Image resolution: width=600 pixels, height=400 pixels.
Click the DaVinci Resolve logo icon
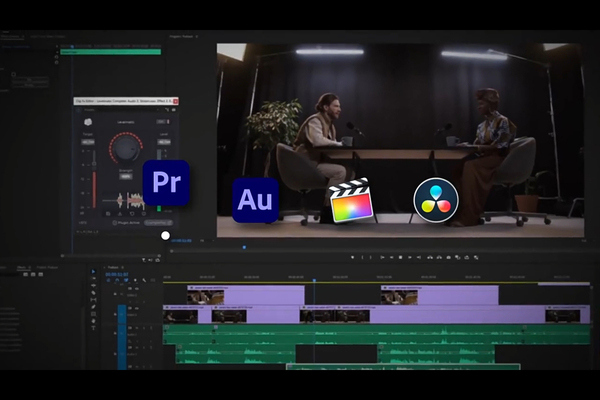click(x=436, y=200)
